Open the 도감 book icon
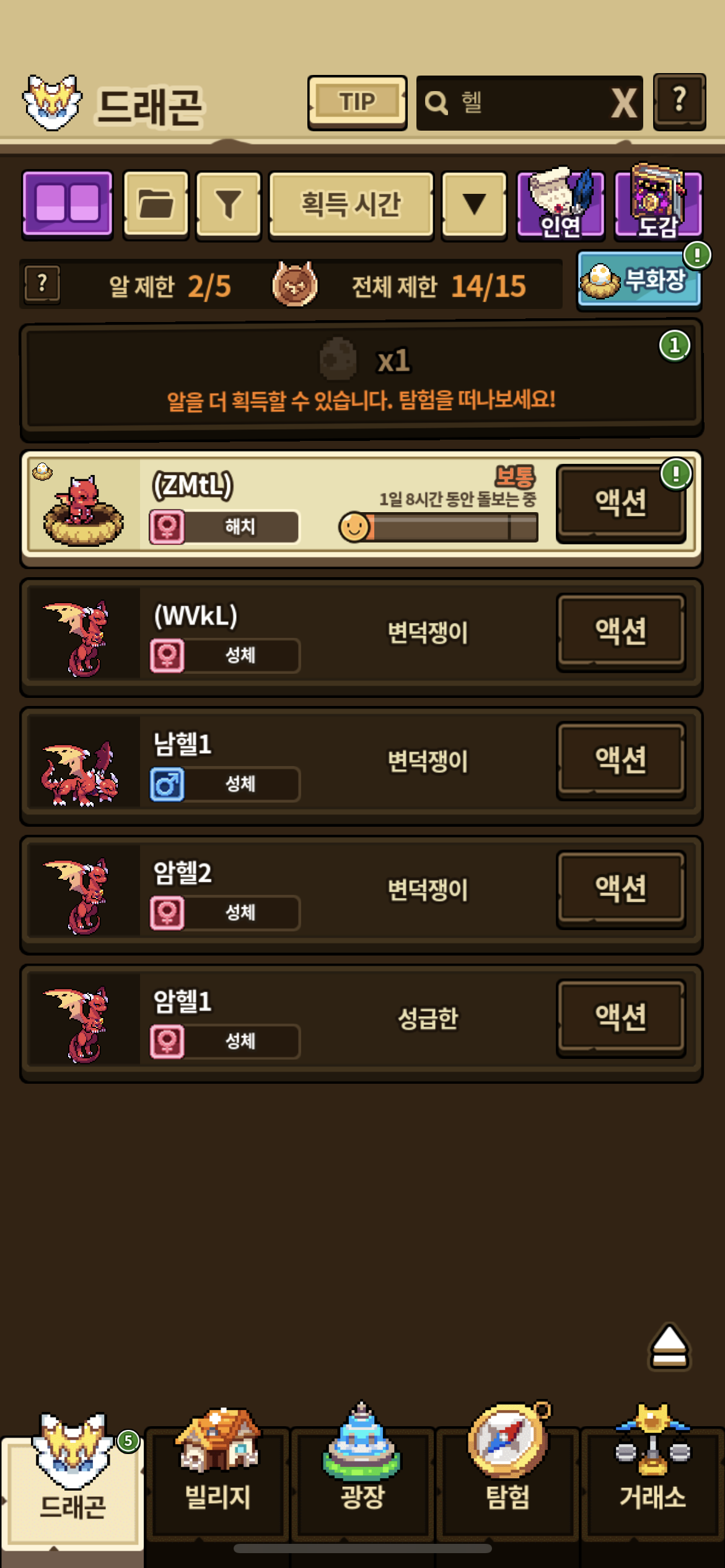Viewport: 725px width, 1568px height. pos(658,203)
